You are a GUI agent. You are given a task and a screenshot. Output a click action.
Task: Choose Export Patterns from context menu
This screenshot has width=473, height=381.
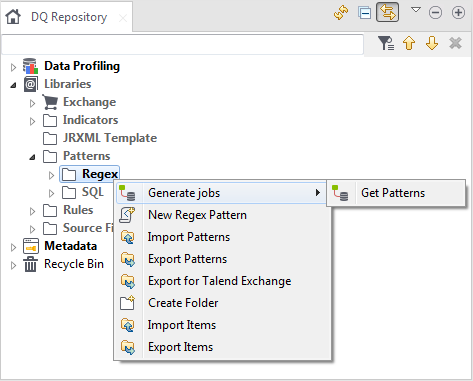tap(223, 259)
